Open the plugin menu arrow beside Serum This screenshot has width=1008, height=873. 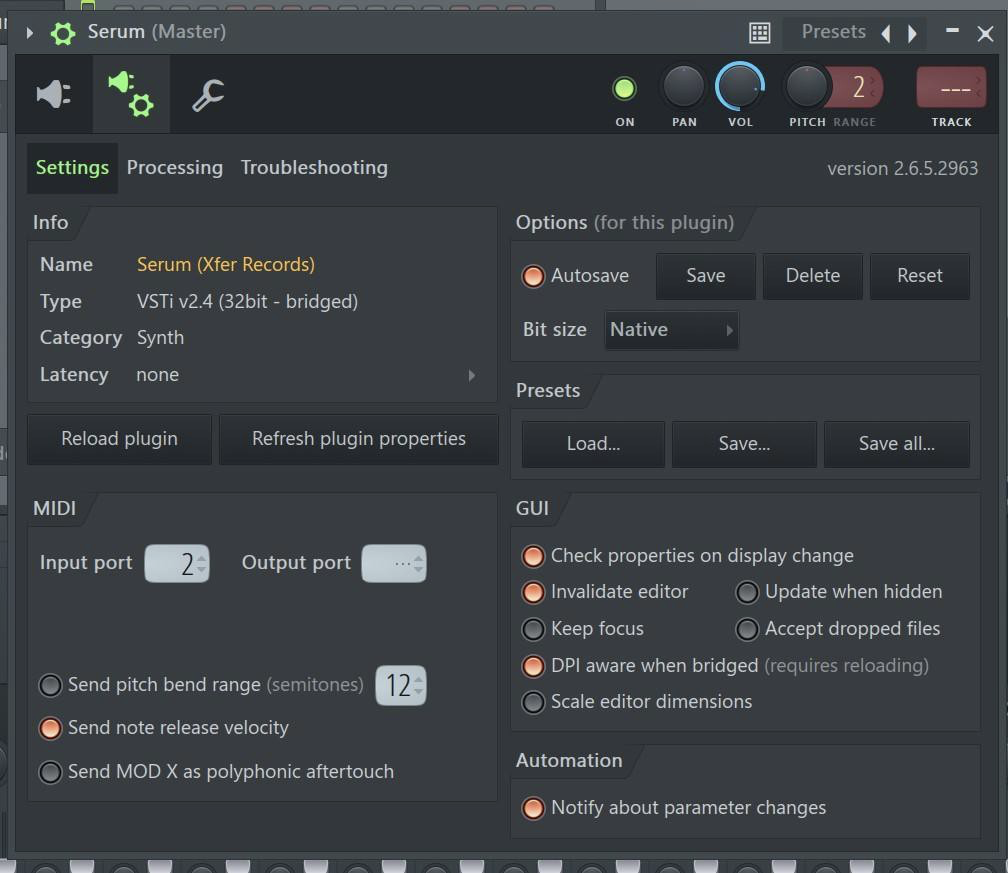pos(29,32)
